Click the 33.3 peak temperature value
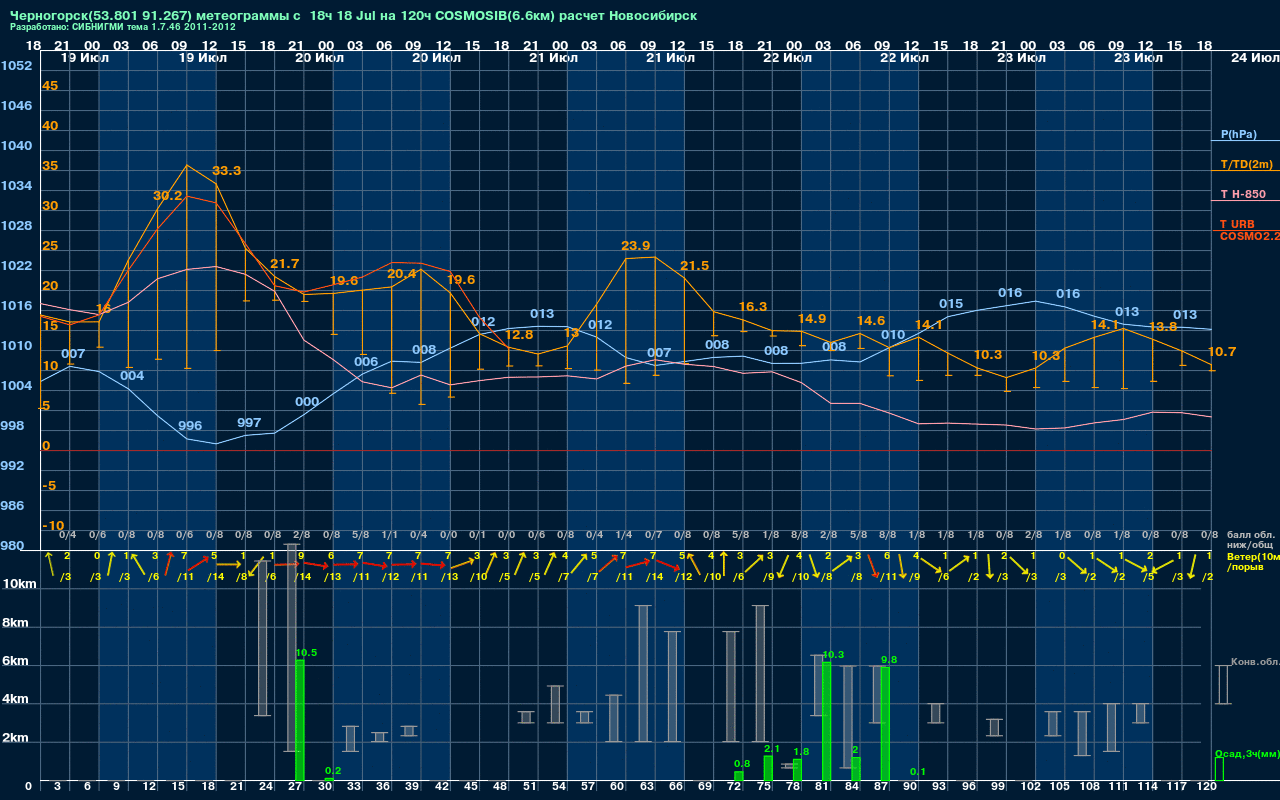This screenshot has height=800, width=1280. tap(227, 171)
